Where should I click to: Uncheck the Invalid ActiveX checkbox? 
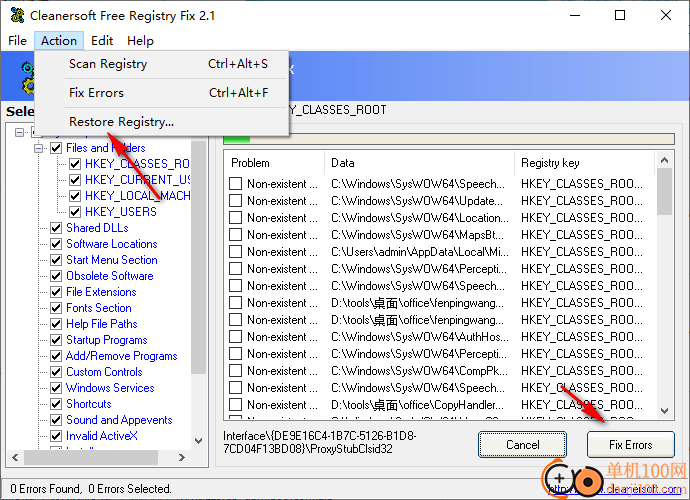56,436
